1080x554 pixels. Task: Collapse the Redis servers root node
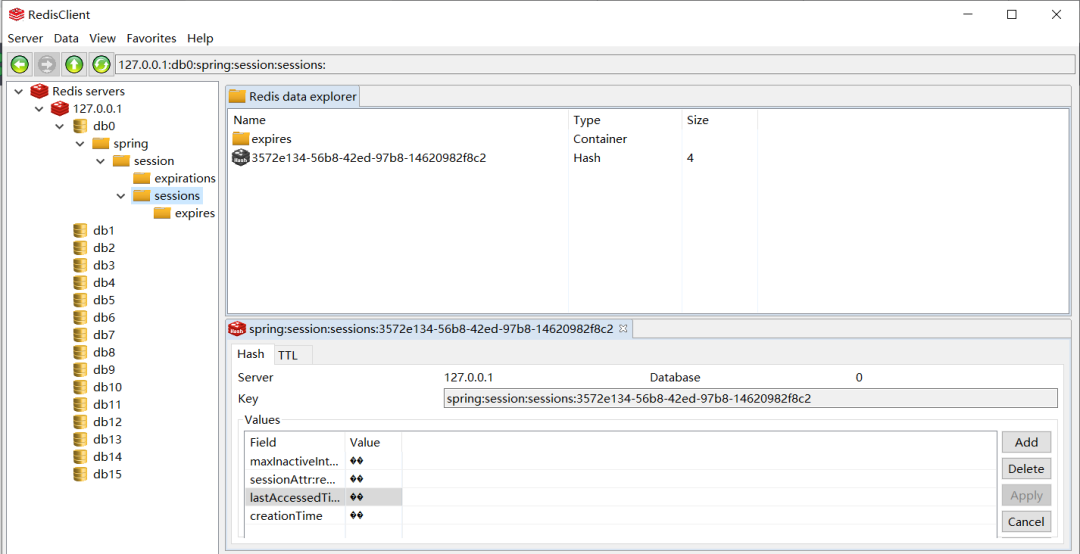(18, 91)
